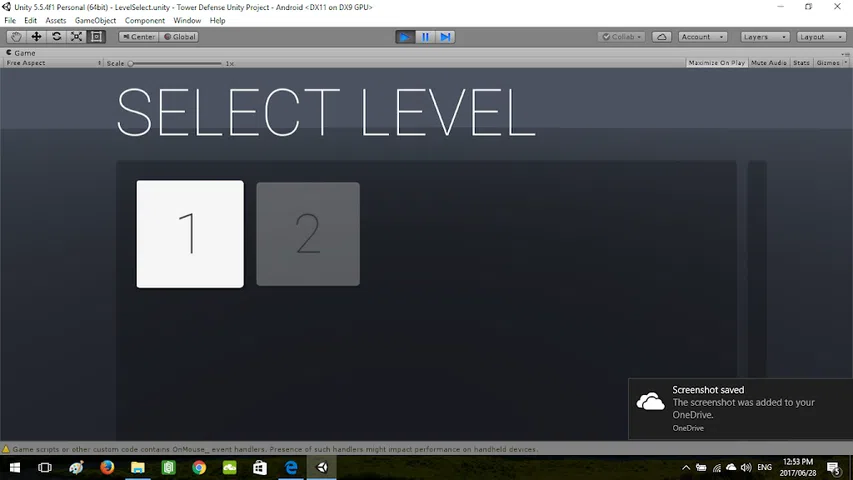Toggle Mute Audio in Game view

click(769, 63)
